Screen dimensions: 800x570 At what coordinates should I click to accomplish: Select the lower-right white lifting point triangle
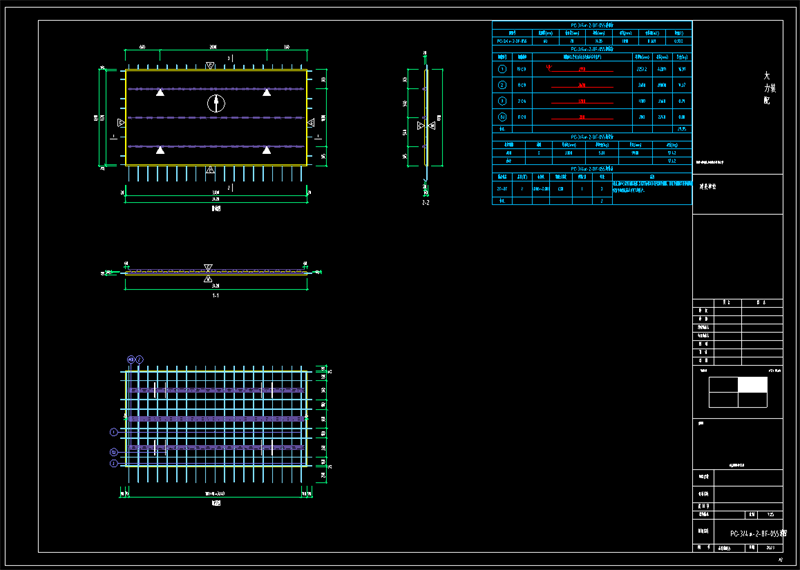click(x=266, y=150)
